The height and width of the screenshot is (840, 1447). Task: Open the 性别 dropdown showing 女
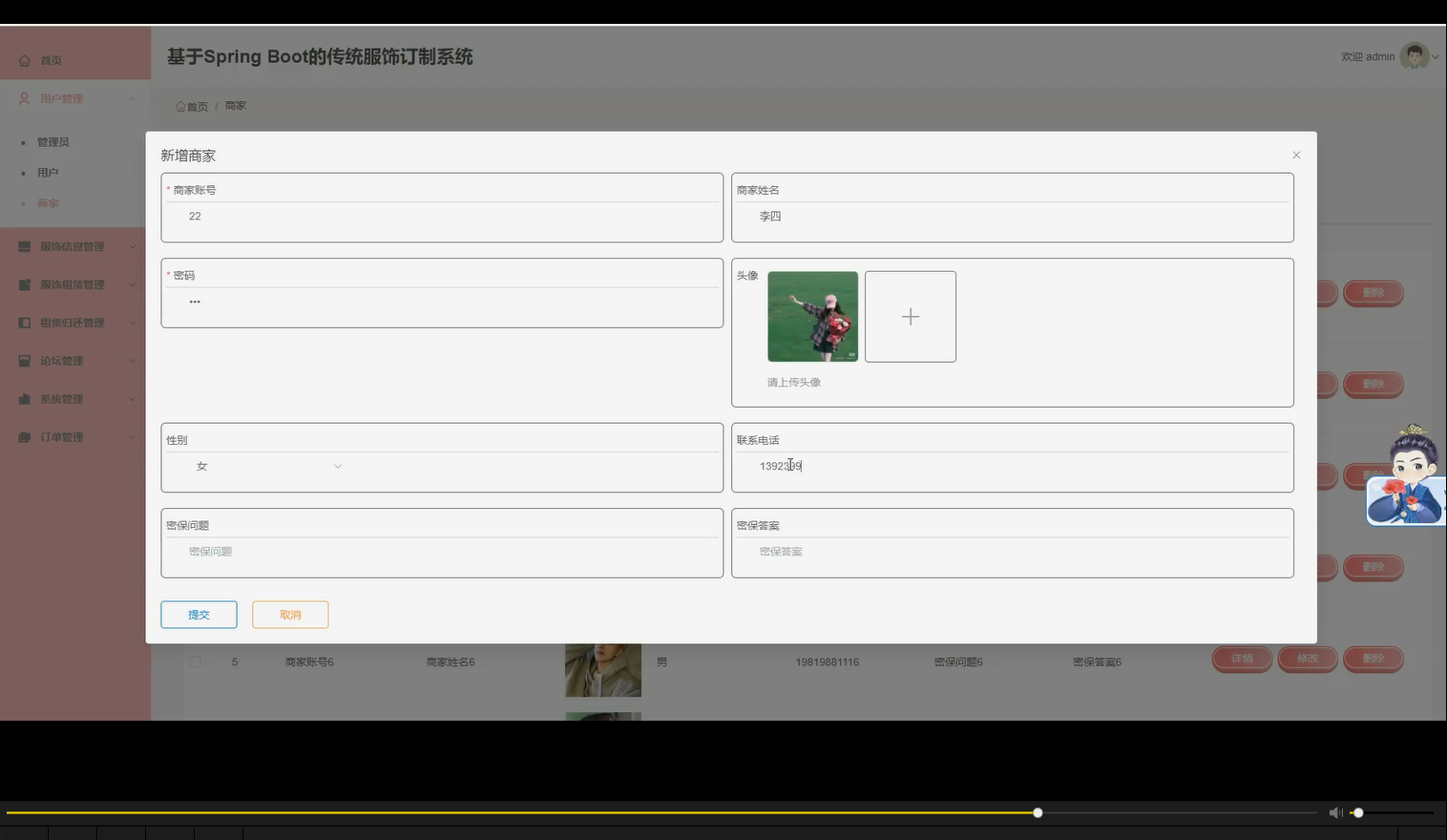269,466
